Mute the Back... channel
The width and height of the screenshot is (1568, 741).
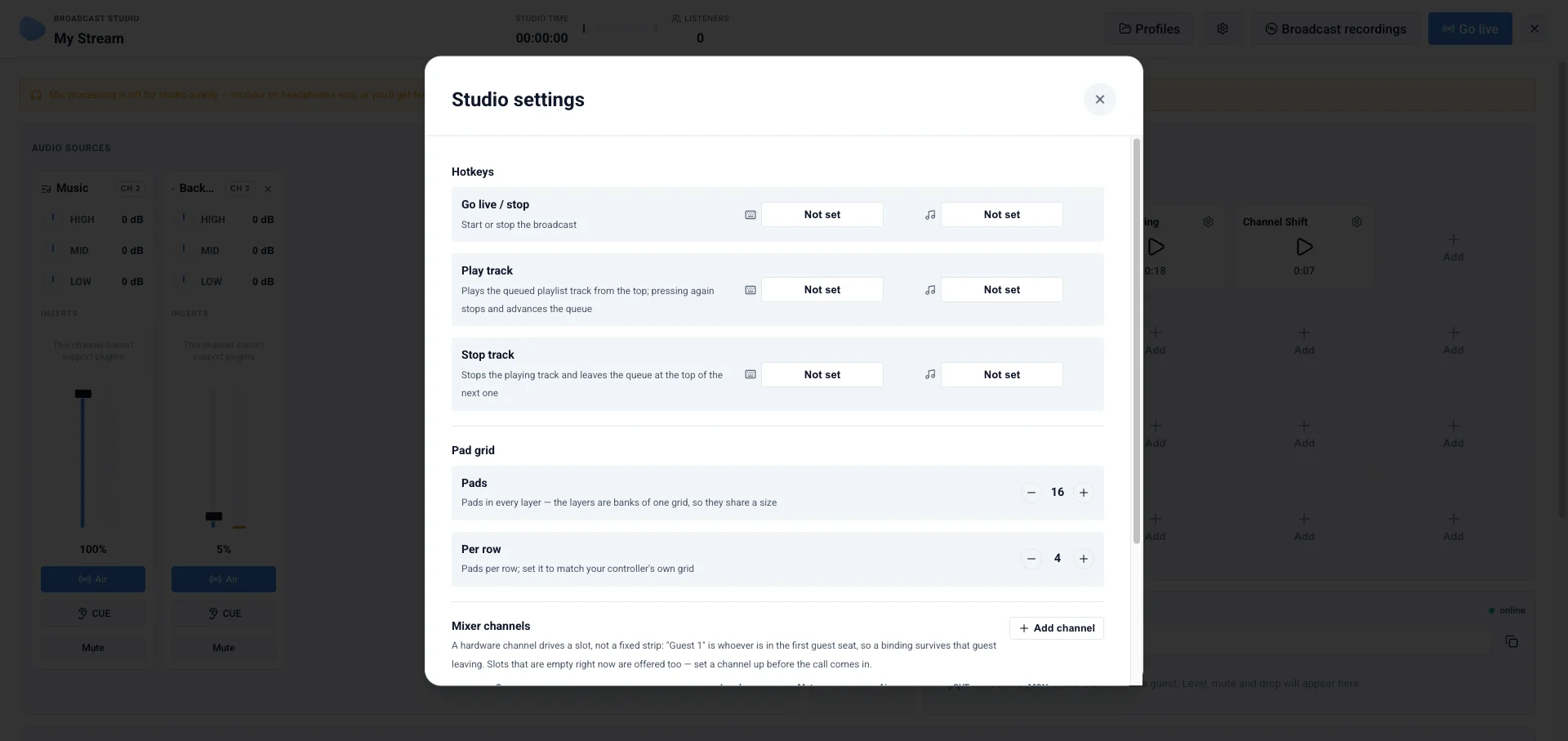[224, 648]
